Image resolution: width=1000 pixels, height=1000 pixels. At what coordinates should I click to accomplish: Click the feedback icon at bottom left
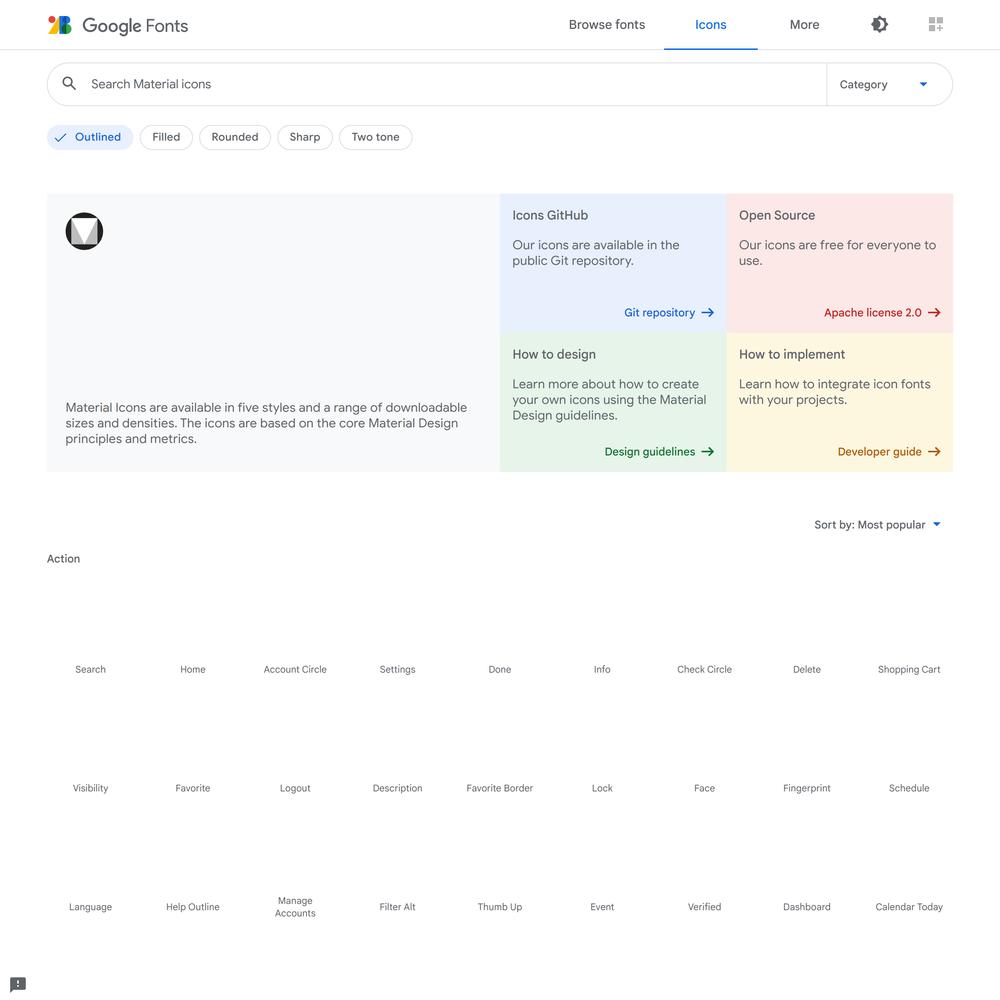point(18,984)
